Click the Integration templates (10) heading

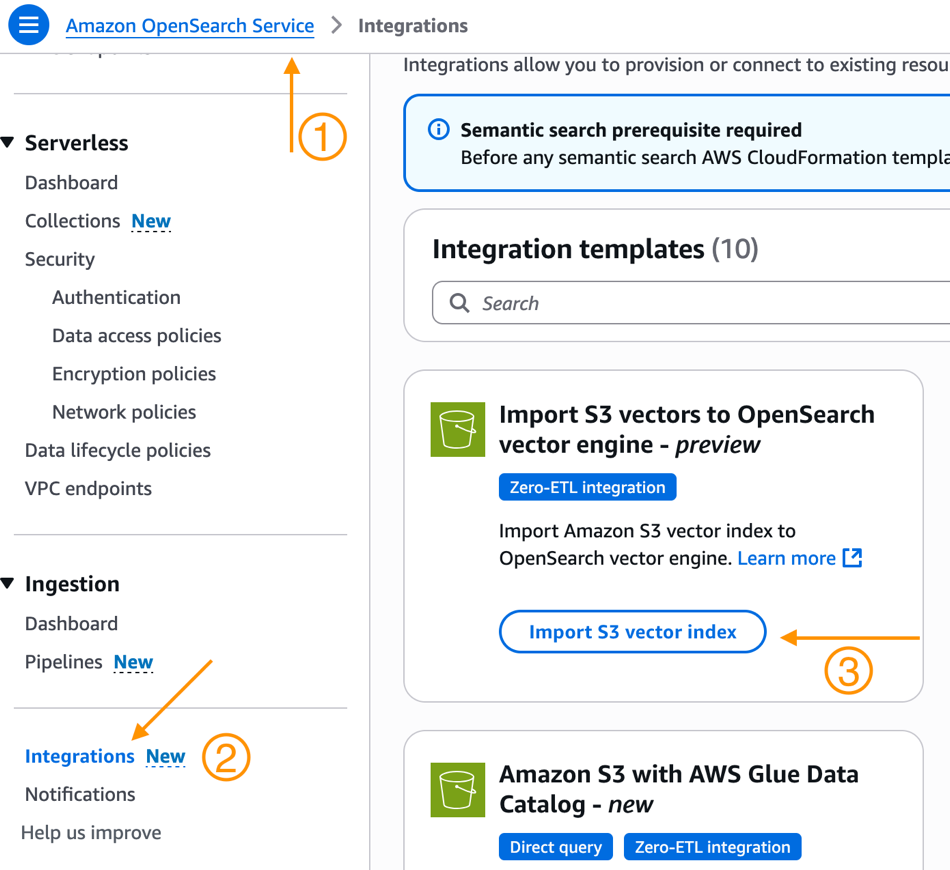[x=595, y=249]
